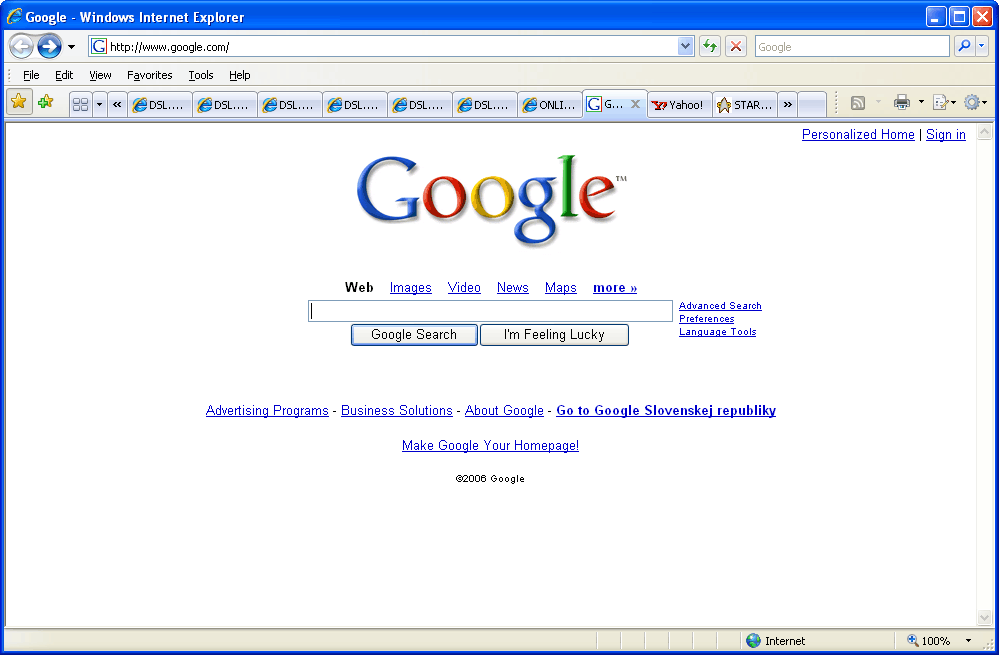Click the Internet security zone in status bar

[x=775, y=640]
